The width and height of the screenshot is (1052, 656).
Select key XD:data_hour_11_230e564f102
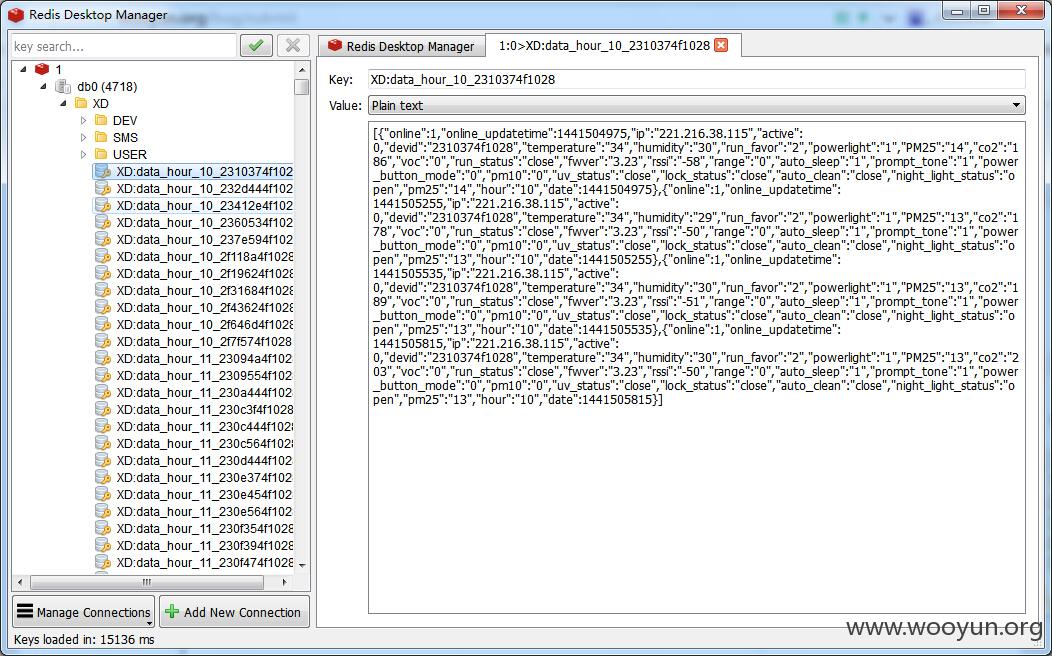tap(204, 511)
